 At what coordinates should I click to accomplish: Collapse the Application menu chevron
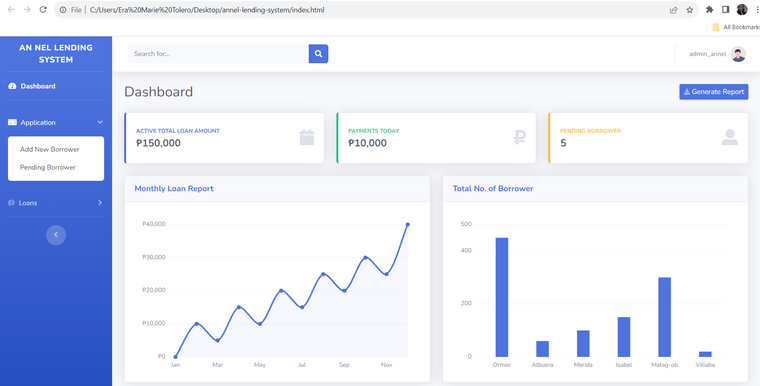100,123
